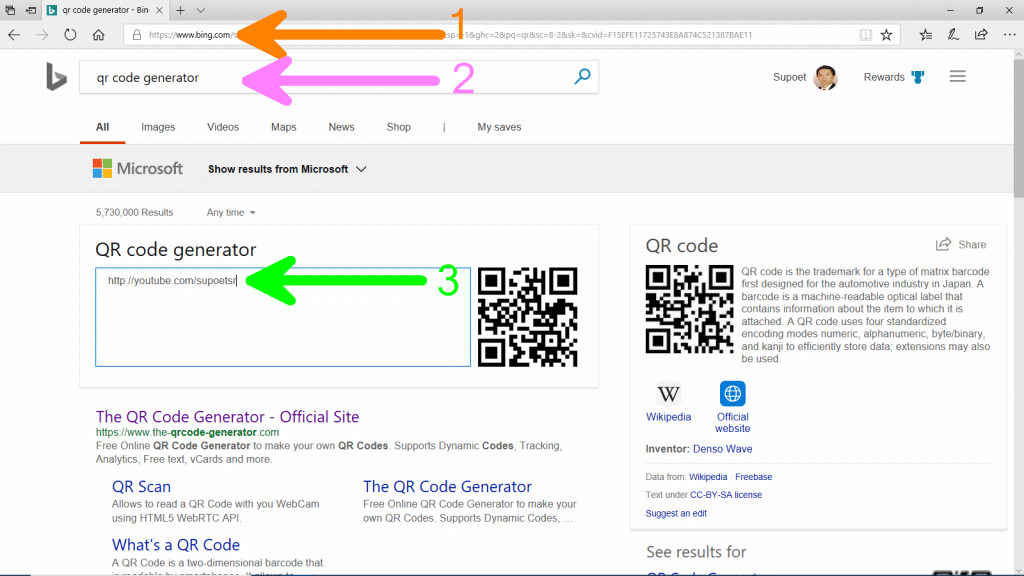Open the Edge Hub favorites list
This screenshot has height=576, width=1024.
[x=926, y=34]
